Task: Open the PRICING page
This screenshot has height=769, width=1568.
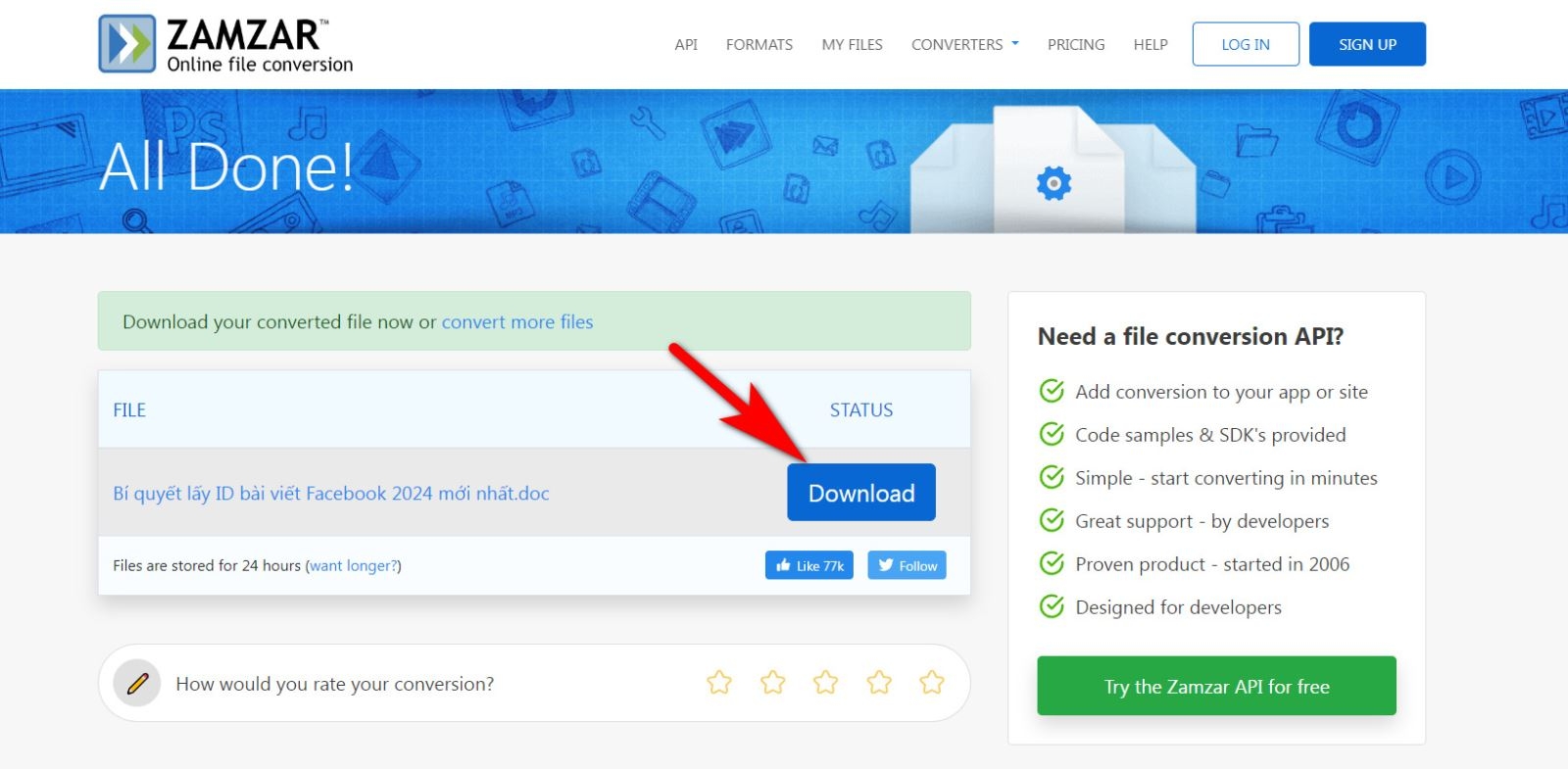Action: (1076, 44)
